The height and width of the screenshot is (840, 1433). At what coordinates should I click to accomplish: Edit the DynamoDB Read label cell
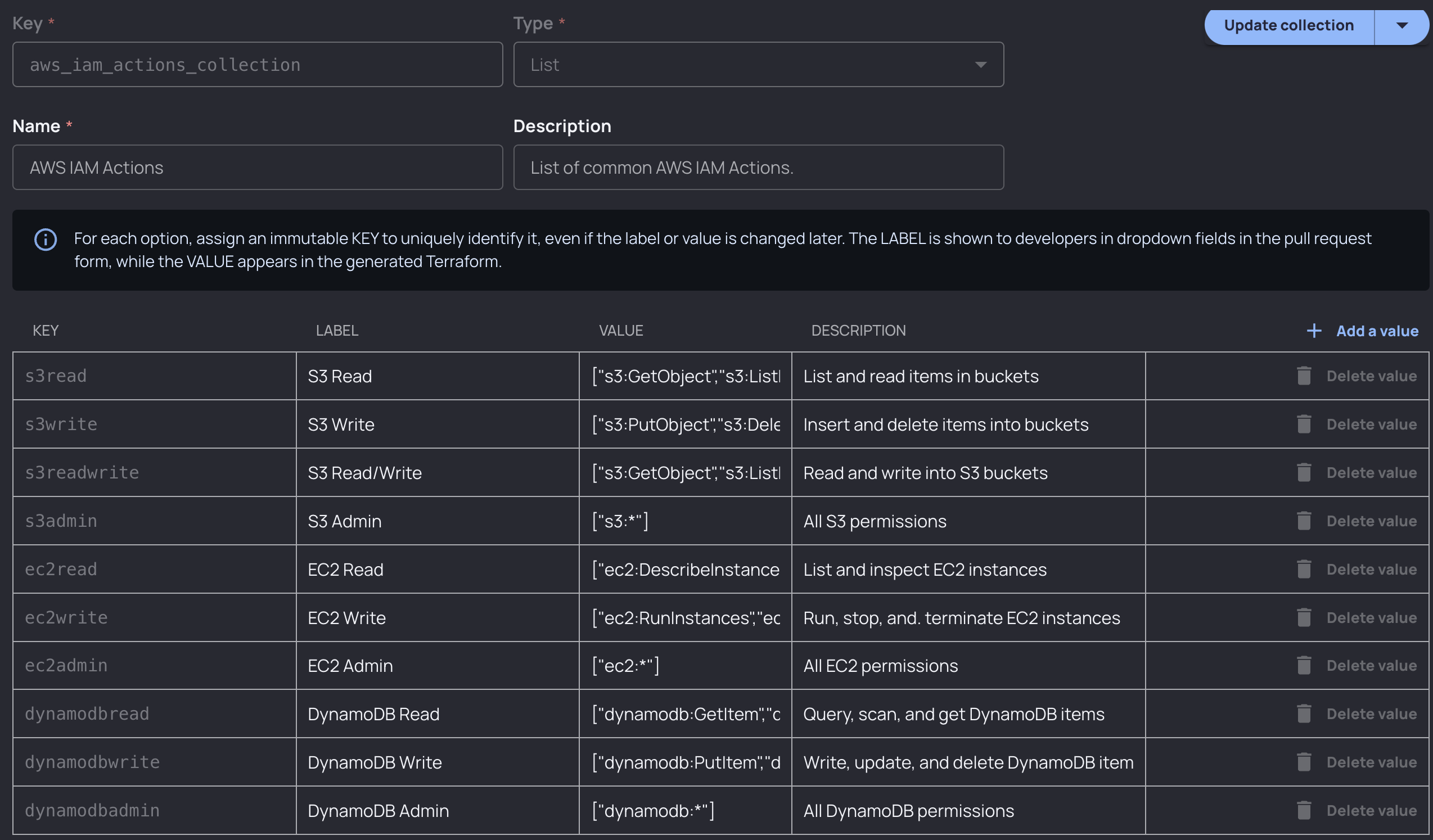click(x=438, y=713)
